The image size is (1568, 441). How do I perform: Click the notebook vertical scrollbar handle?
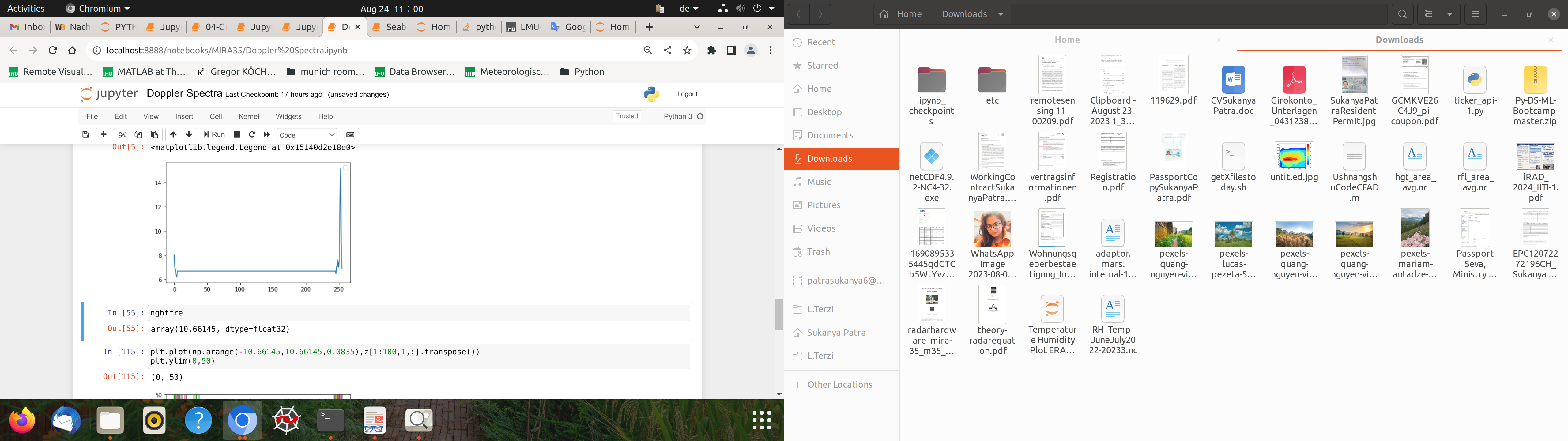[x=779, y=314]
